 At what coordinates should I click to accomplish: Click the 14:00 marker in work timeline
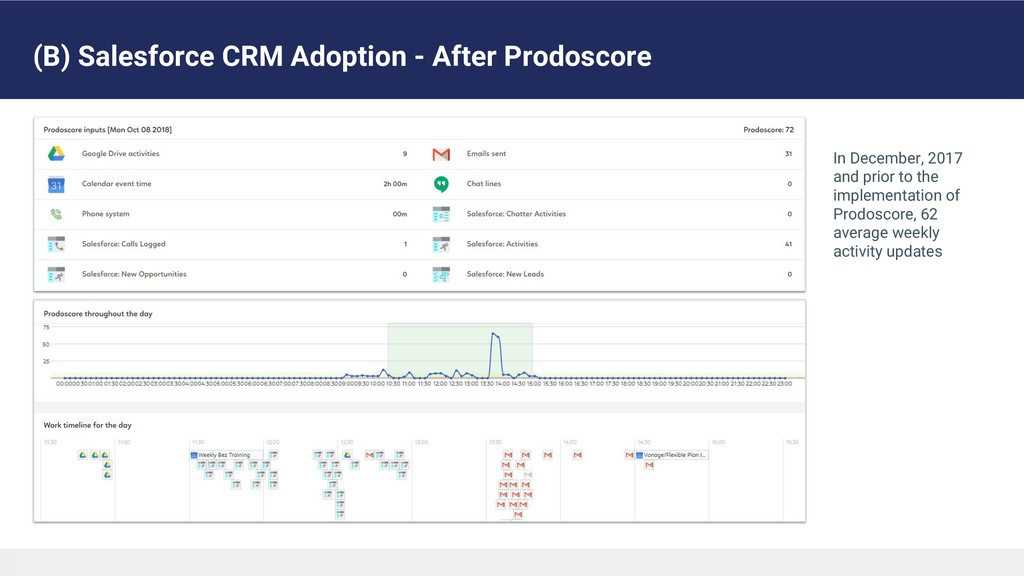pos(569,442)
